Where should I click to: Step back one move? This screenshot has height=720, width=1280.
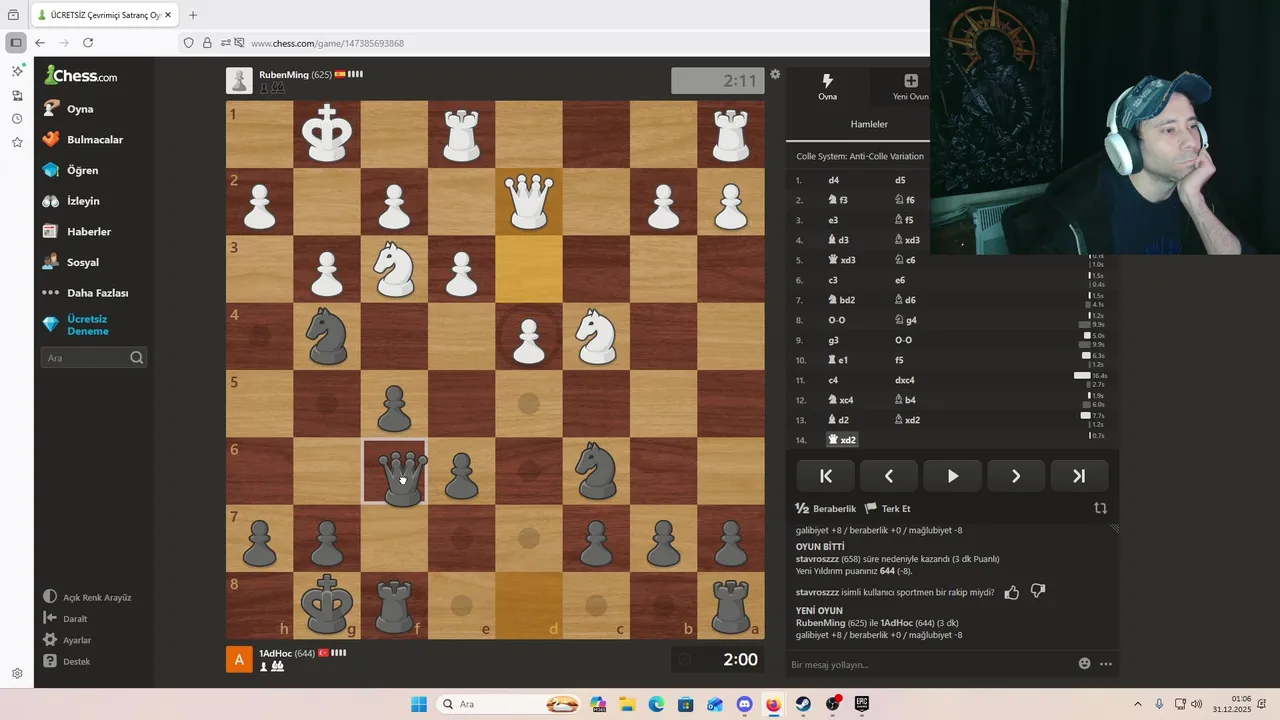[889, 476]
